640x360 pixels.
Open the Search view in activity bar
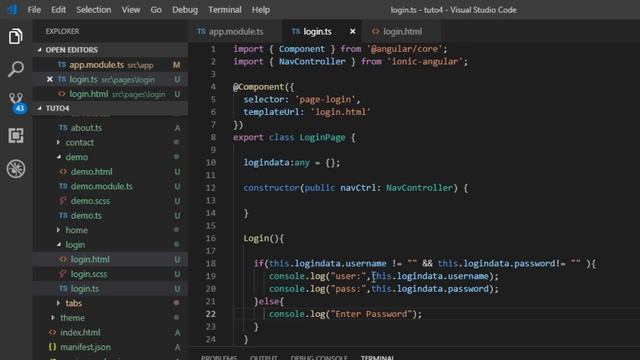click(16, 69)
